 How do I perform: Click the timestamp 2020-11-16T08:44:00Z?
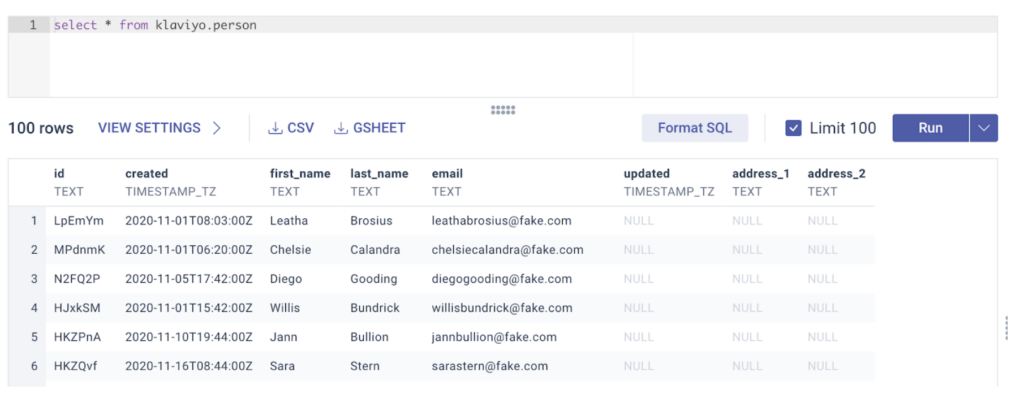(189, 366)
